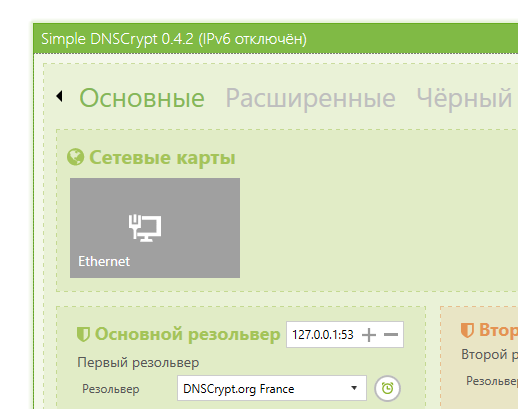Screen dimensions: 518x409
Task: Click the Резольвер label beside DNSCrypt.org France
Action: coord(111,389)
